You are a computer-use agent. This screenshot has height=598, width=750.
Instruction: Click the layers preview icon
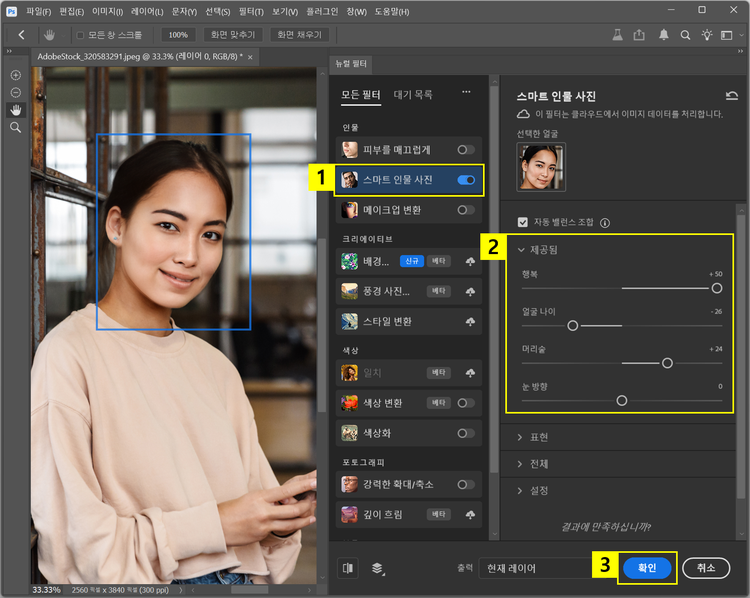379,567
